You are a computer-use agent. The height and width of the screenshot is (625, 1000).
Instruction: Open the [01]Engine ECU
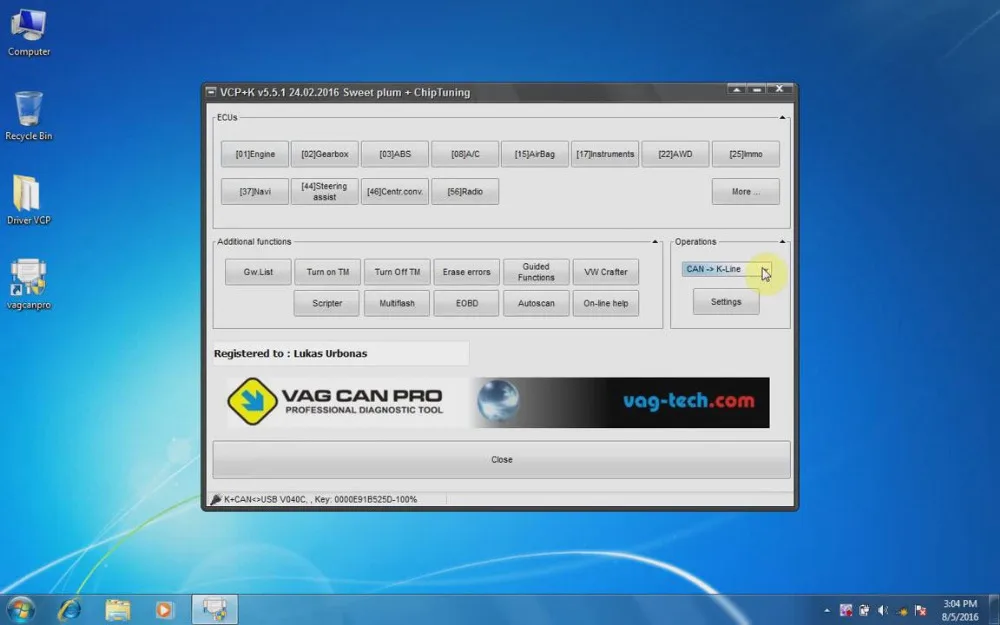(x=254, y=154)
